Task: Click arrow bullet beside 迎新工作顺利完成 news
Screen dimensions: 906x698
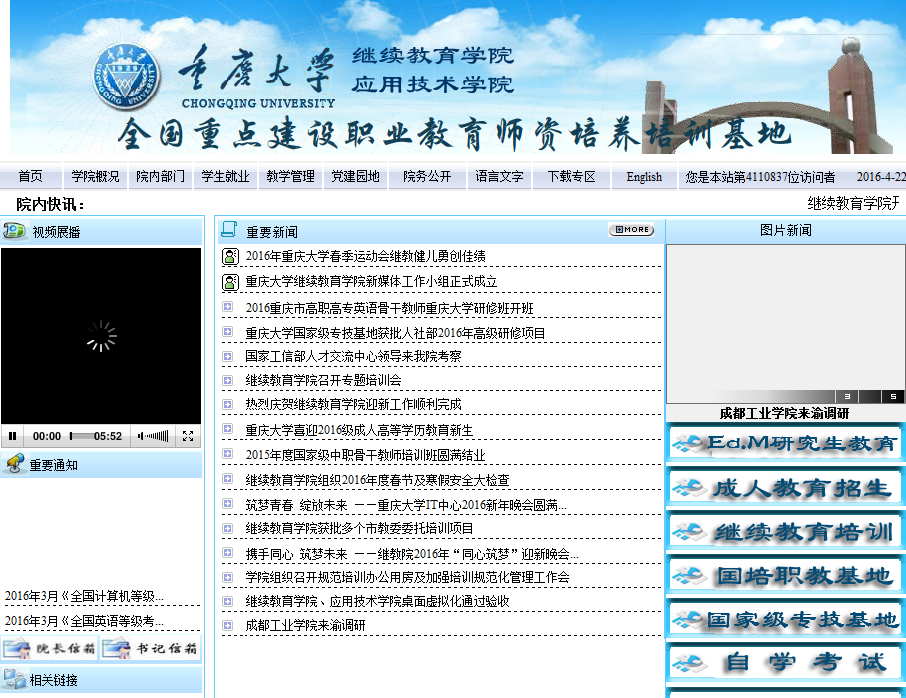Action: coord(228,404)
